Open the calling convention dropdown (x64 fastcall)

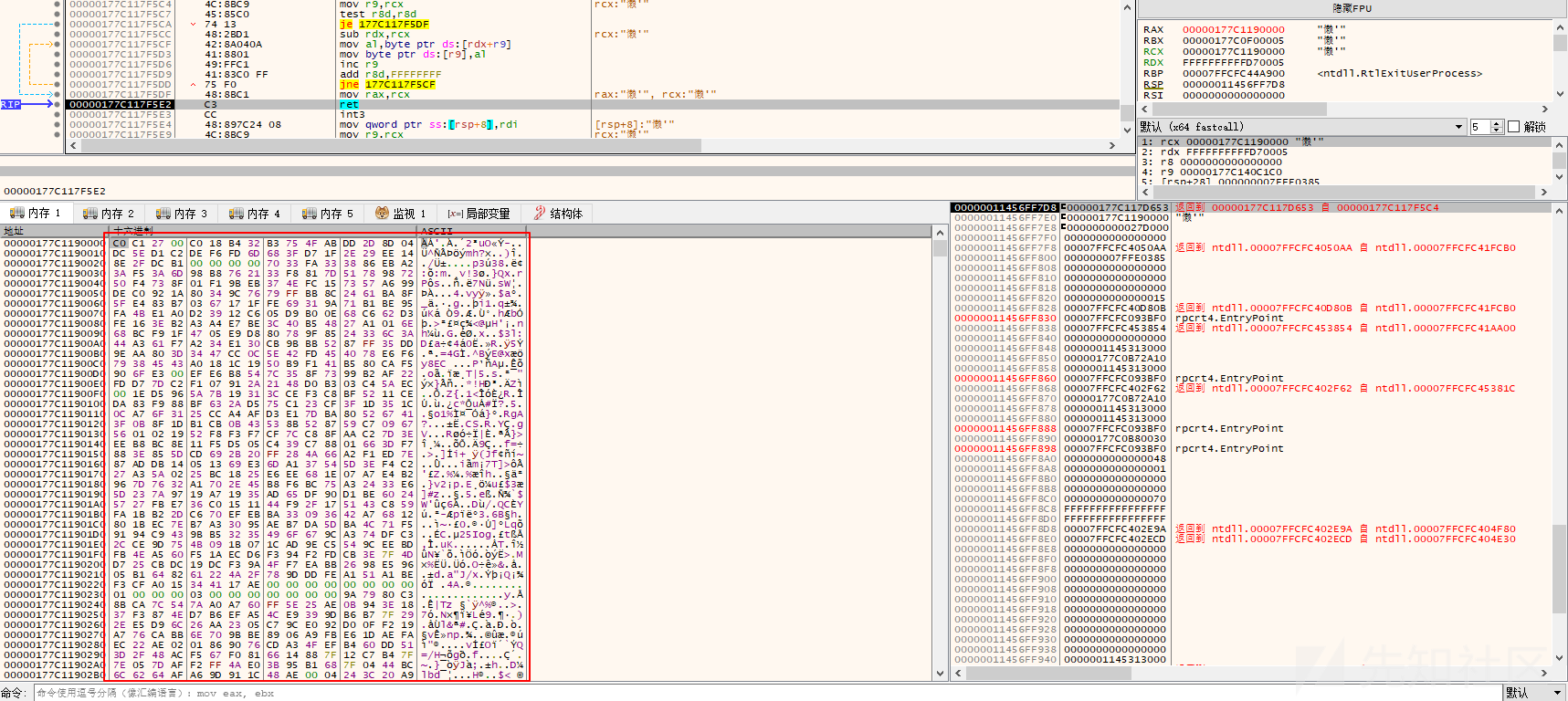click(x=1301, y=127)
